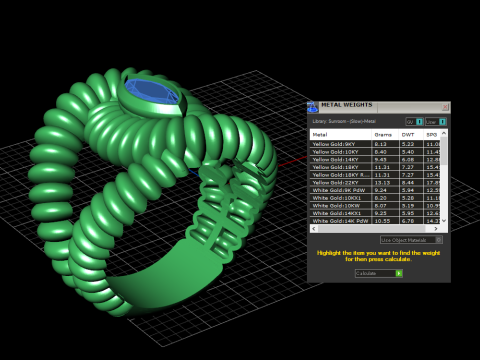
Task: Toggle the User library switch
Action: 436,122
